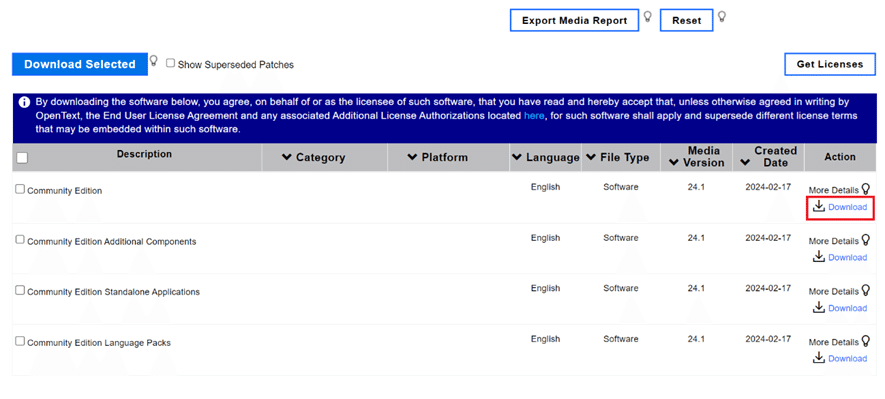This screenshot has height=399, width=885.
Task: Click download icon for Standalone Applications row
Action: click(x=818, y=308)
